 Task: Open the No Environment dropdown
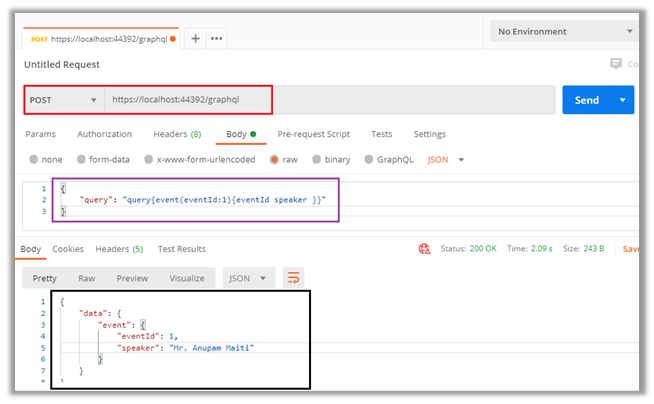click(564, 32)
